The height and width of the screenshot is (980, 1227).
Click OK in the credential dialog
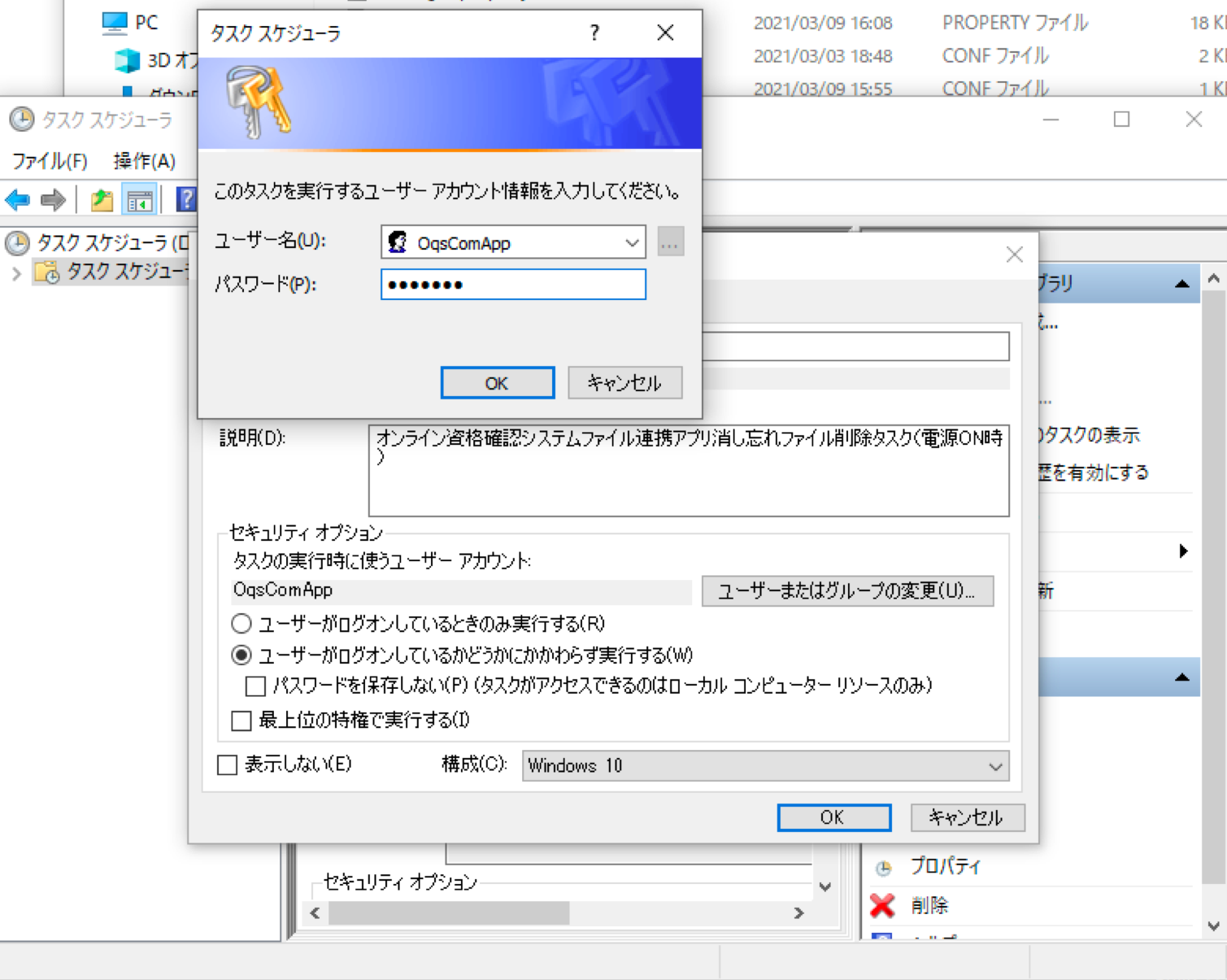497,383
